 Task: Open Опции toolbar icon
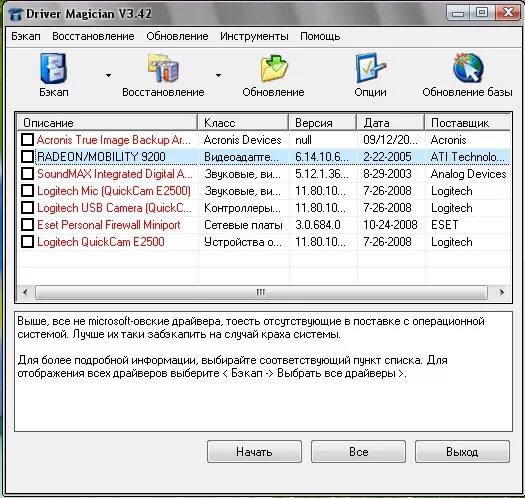click(x=371, y=68)
